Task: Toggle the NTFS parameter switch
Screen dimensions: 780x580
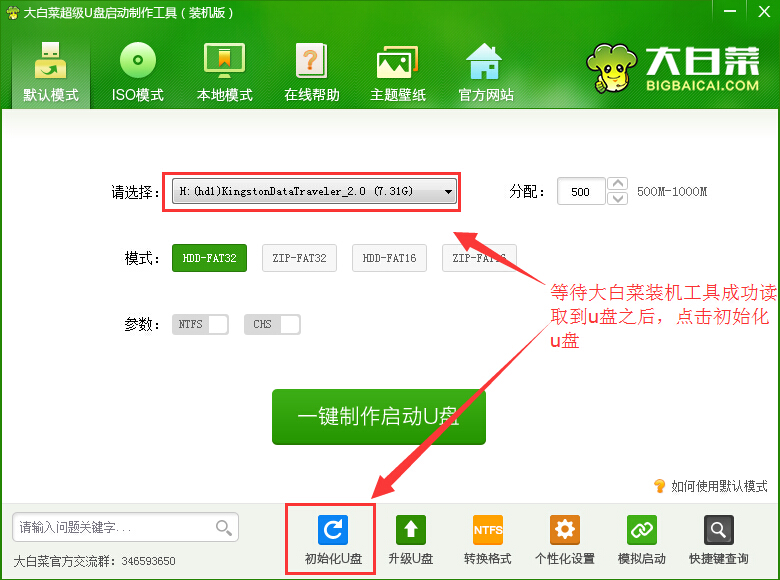Action: point(200,324)
